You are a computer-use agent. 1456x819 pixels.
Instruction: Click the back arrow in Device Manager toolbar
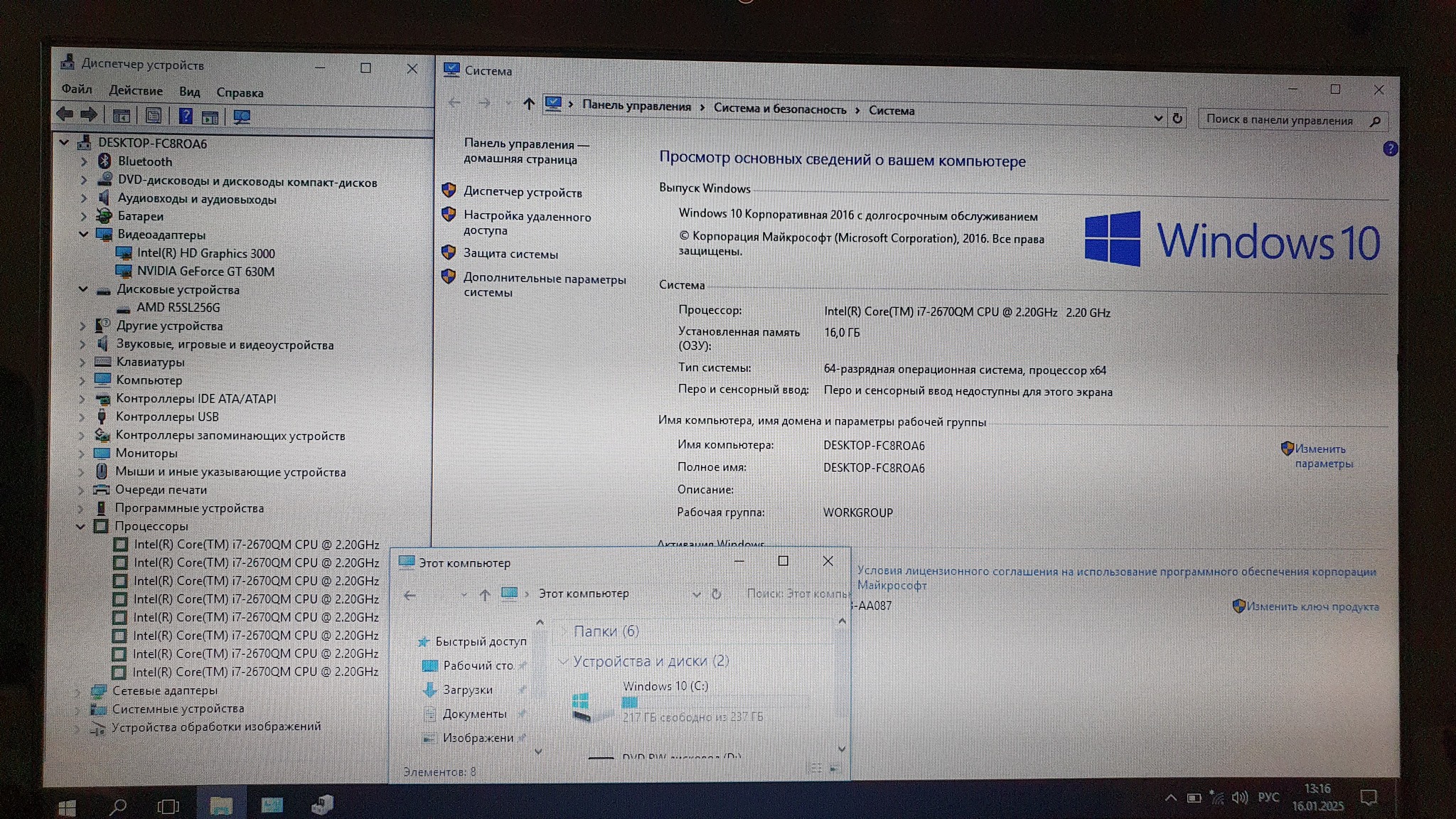point(65,114)
